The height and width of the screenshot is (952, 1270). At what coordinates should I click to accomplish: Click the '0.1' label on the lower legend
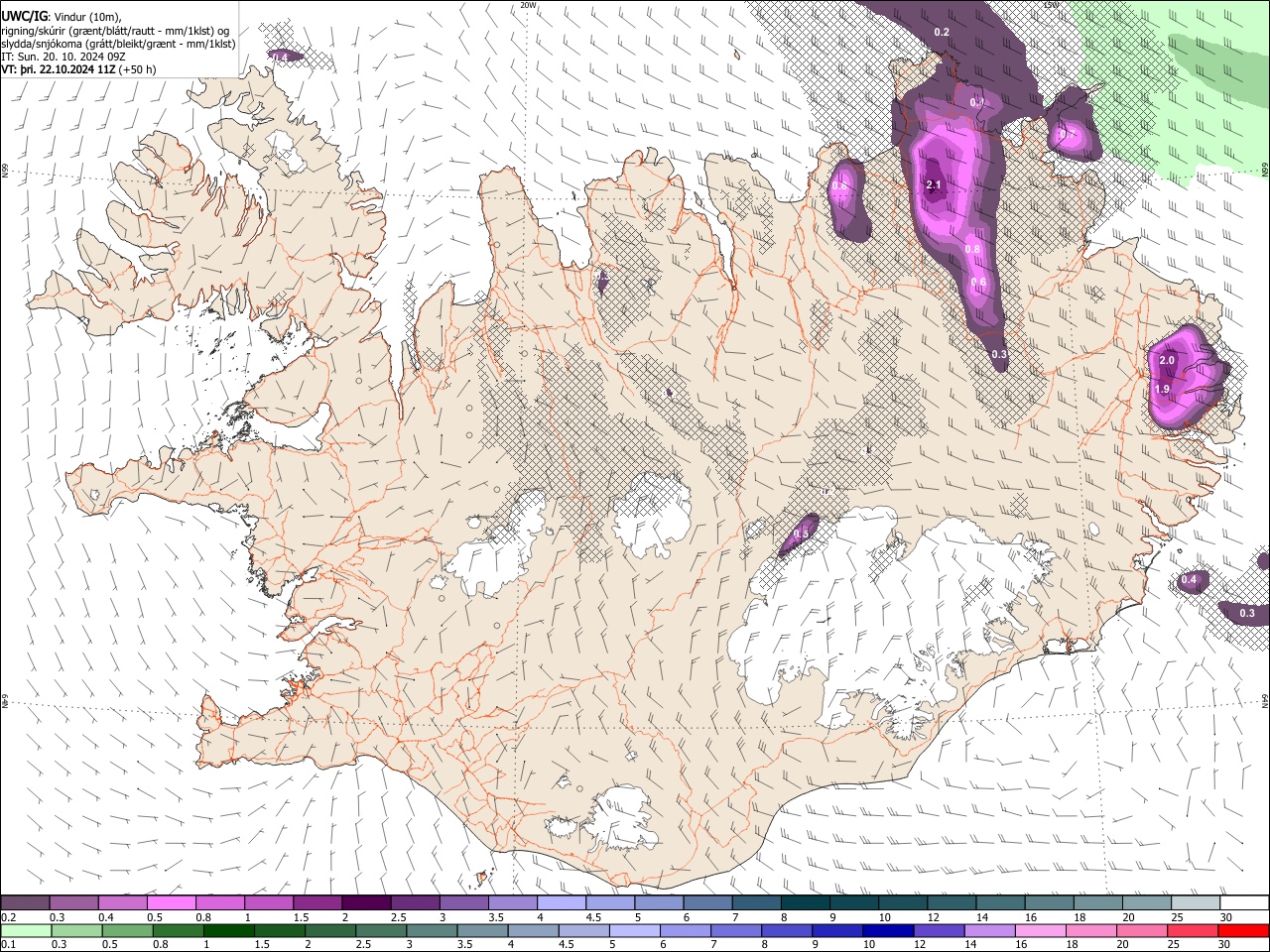8,944
